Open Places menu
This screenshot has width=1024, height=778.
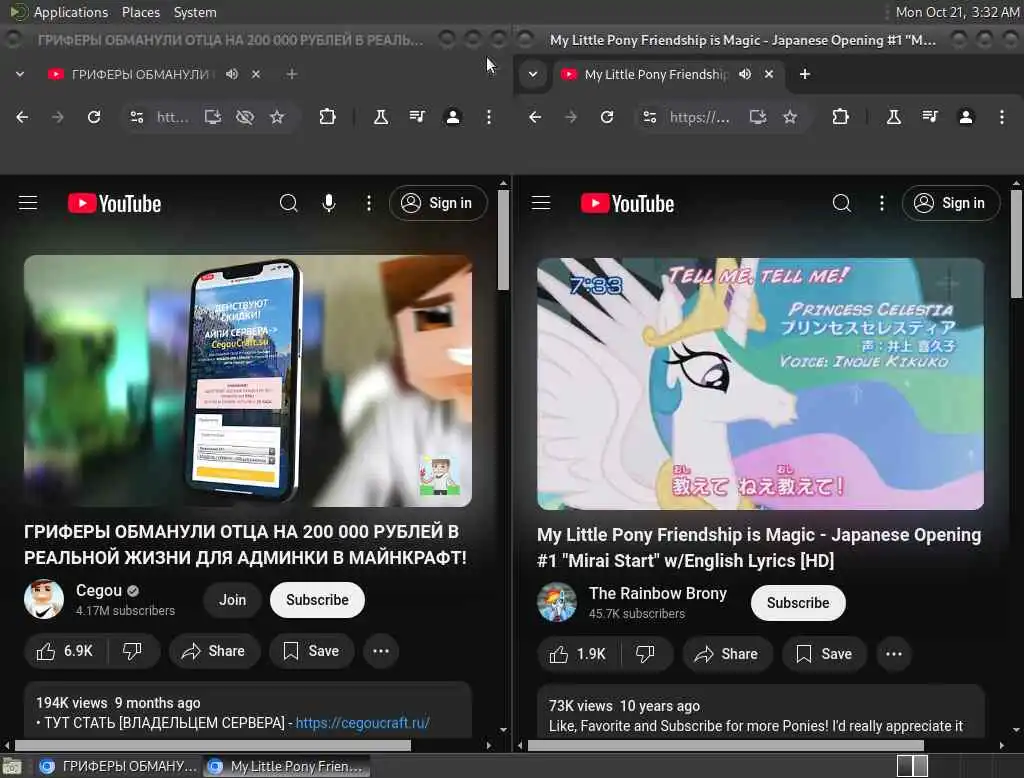click(x=140, y=12)
